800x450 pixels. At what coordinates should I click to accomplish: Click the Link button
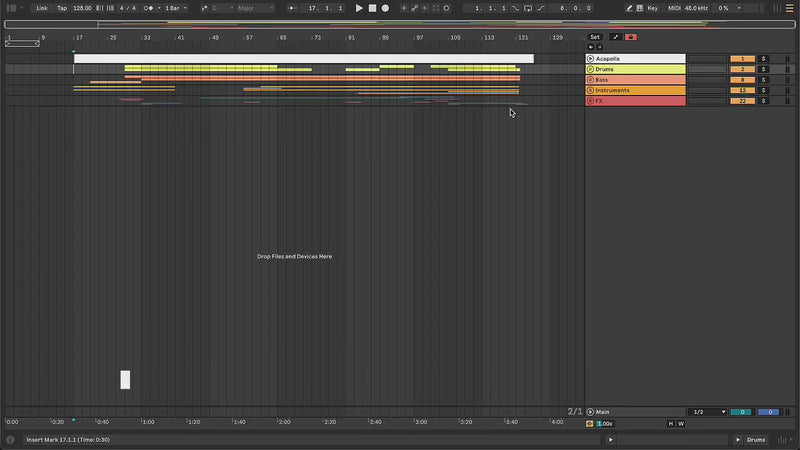[x=42, y=8]
